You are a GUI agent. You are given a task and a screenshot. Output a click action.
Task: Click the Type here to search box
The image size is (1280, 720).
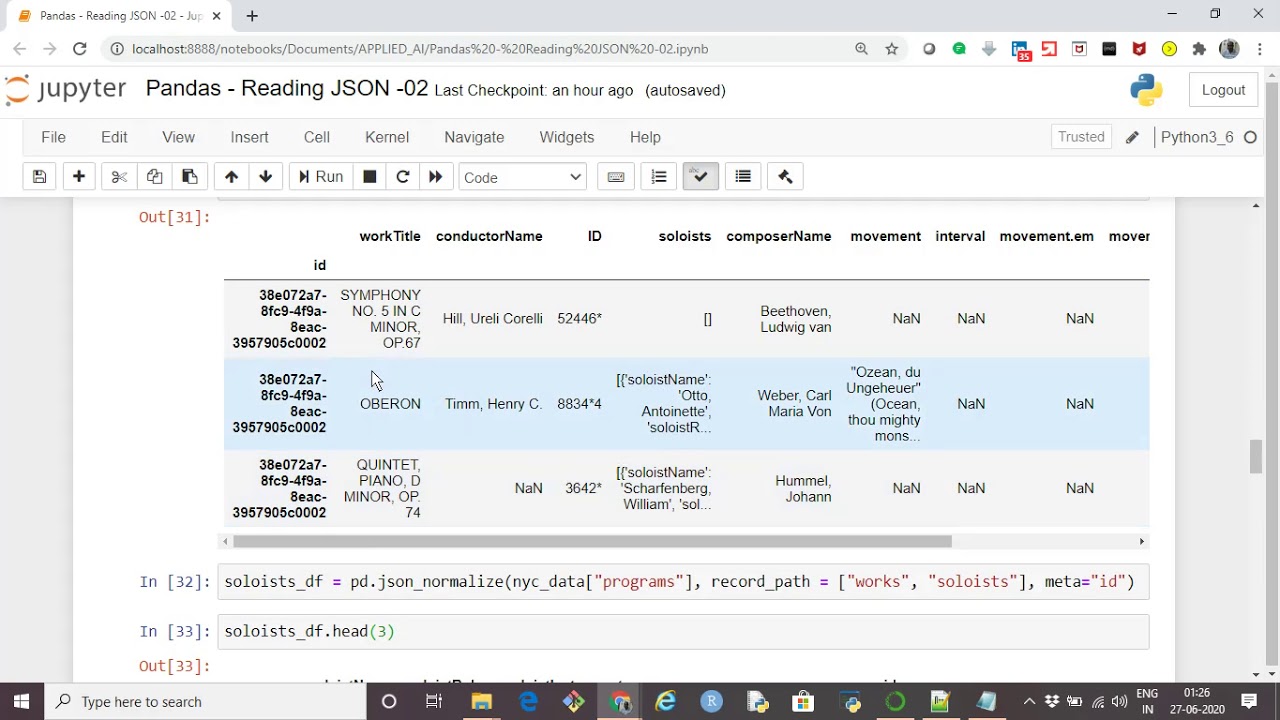205,701
